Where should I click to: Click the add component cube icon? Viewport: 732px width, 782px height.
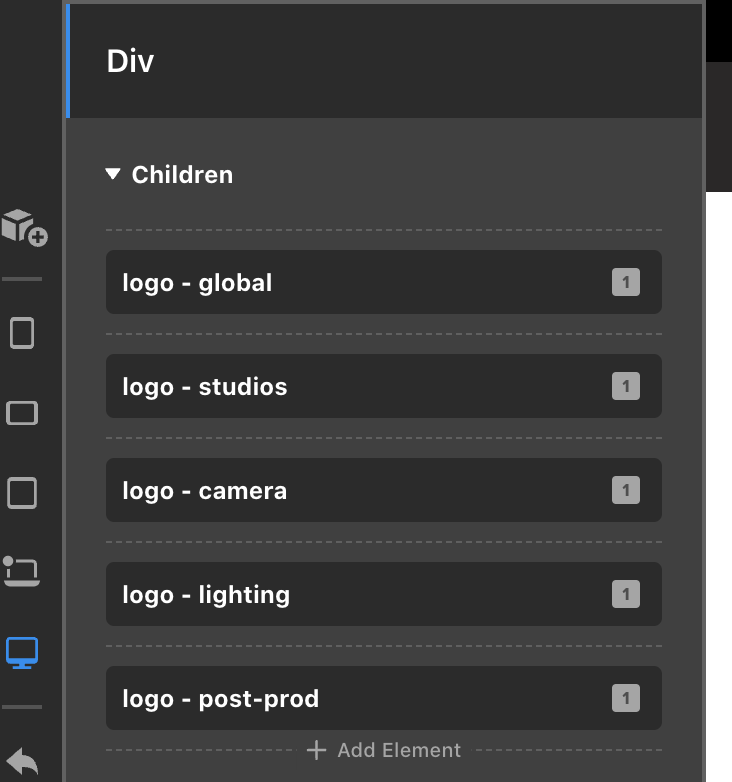point(24,228)
